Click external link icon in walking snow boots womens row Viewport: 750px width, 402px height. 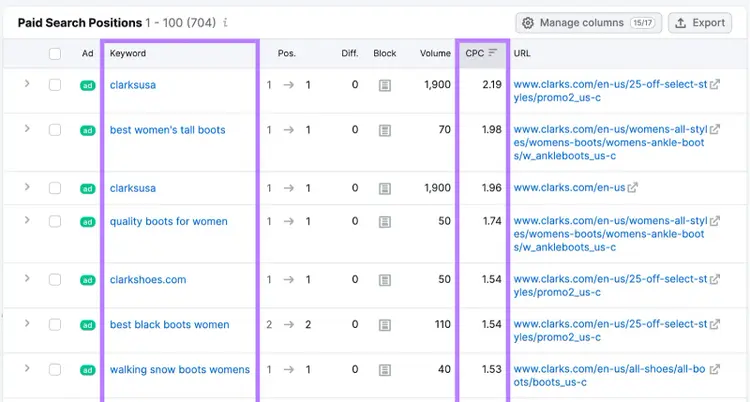715,369
